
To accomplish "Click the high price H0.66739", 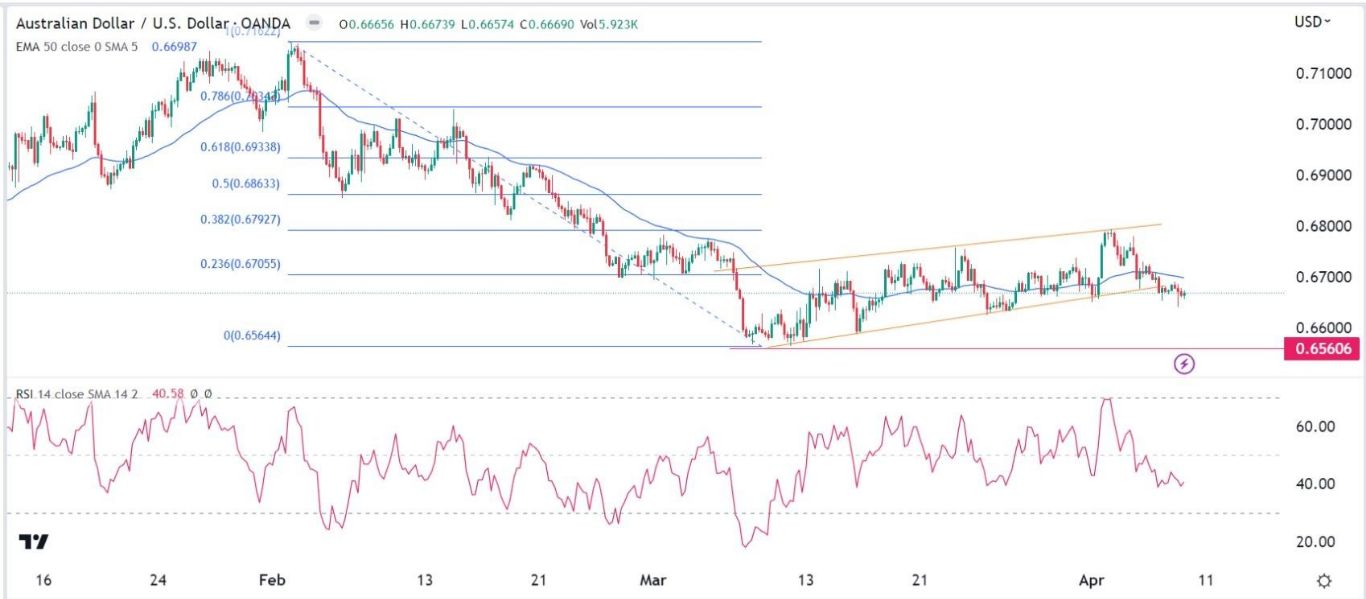I will point(427,22).
